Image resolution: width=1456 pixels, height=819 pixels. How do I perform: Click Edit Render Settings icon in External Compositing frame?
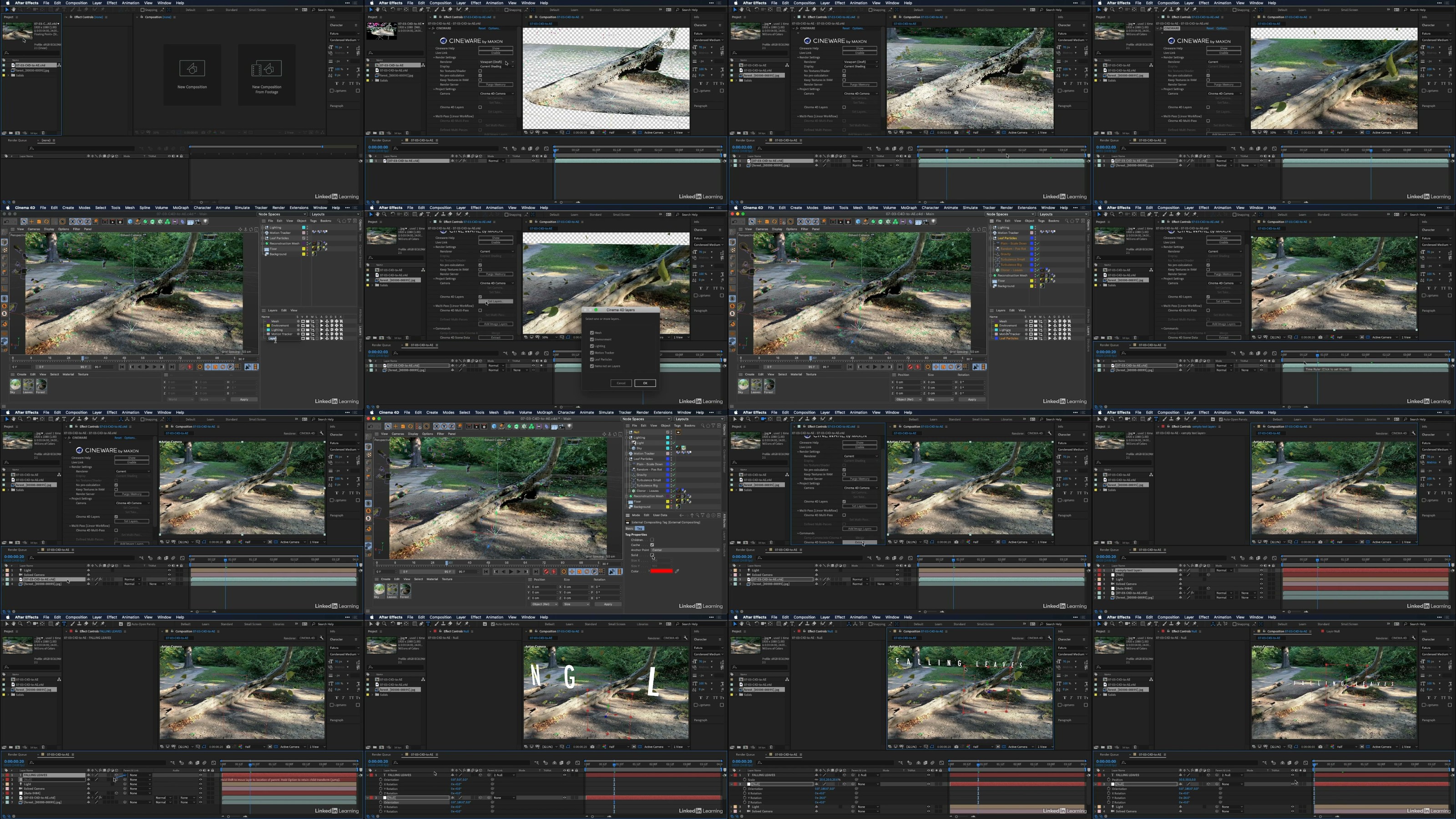tap(484, 426)
